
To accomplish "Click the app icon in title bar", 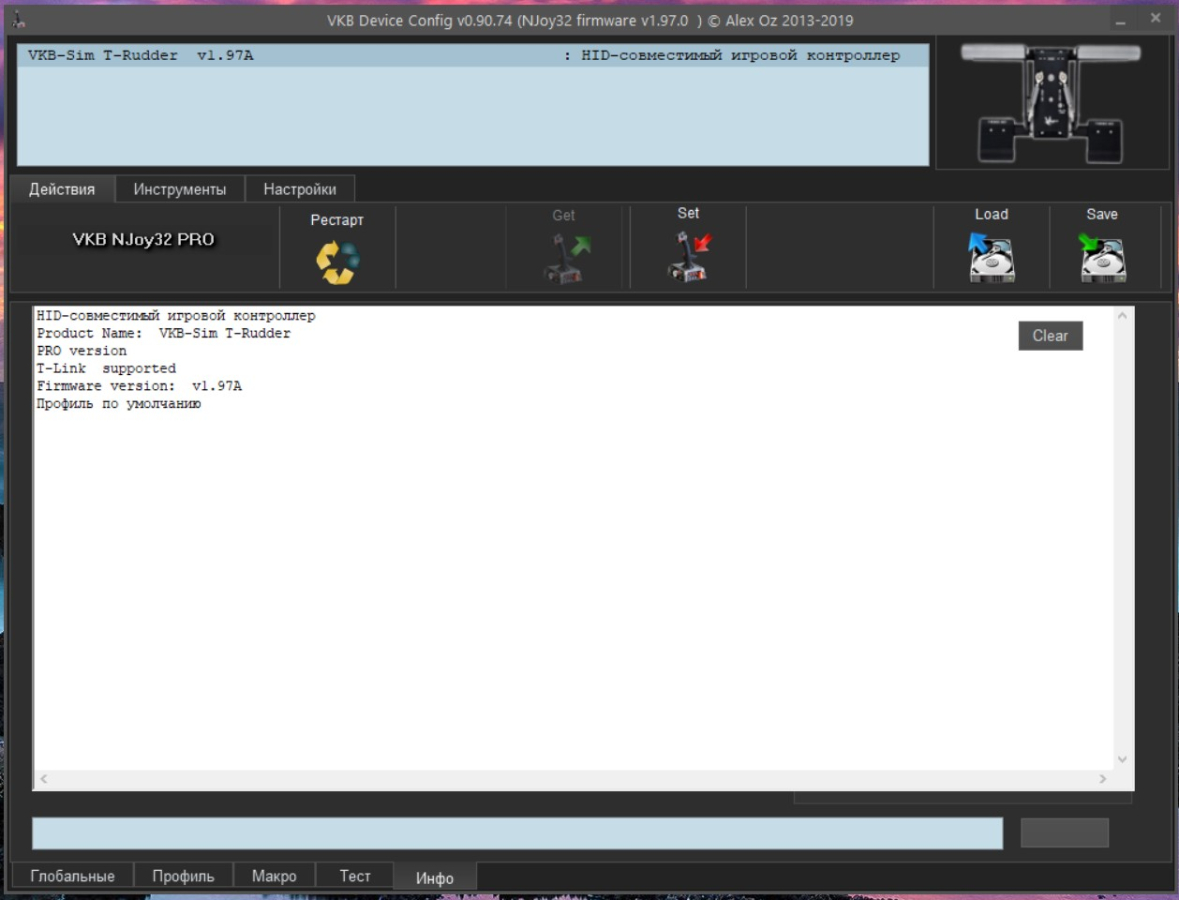I will [20, 20].
